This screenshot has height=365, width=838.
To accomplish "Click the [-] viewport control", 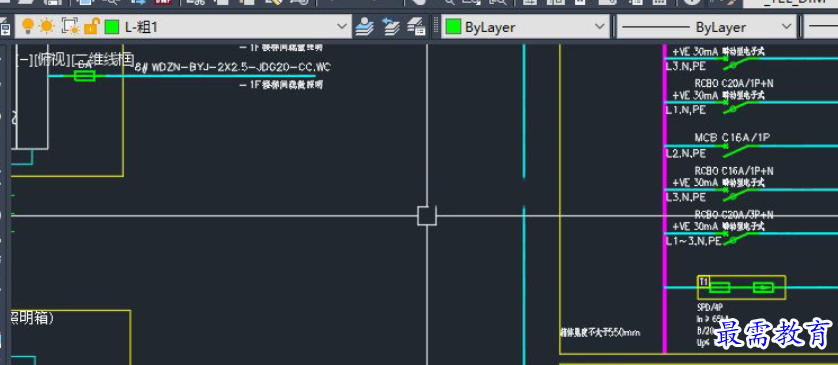I will [24, 60].
